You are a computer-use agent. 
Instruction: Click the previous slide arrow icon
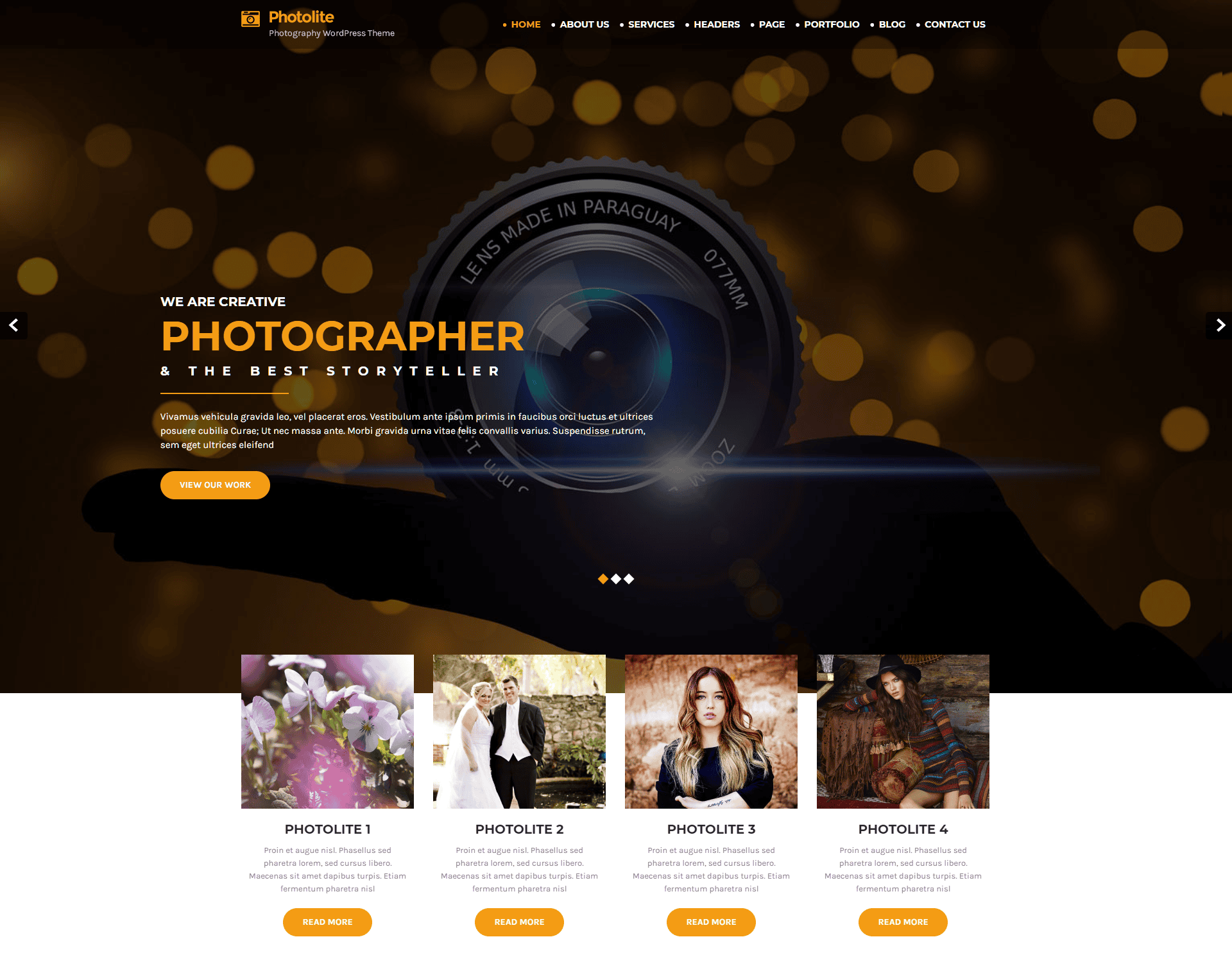12,325
